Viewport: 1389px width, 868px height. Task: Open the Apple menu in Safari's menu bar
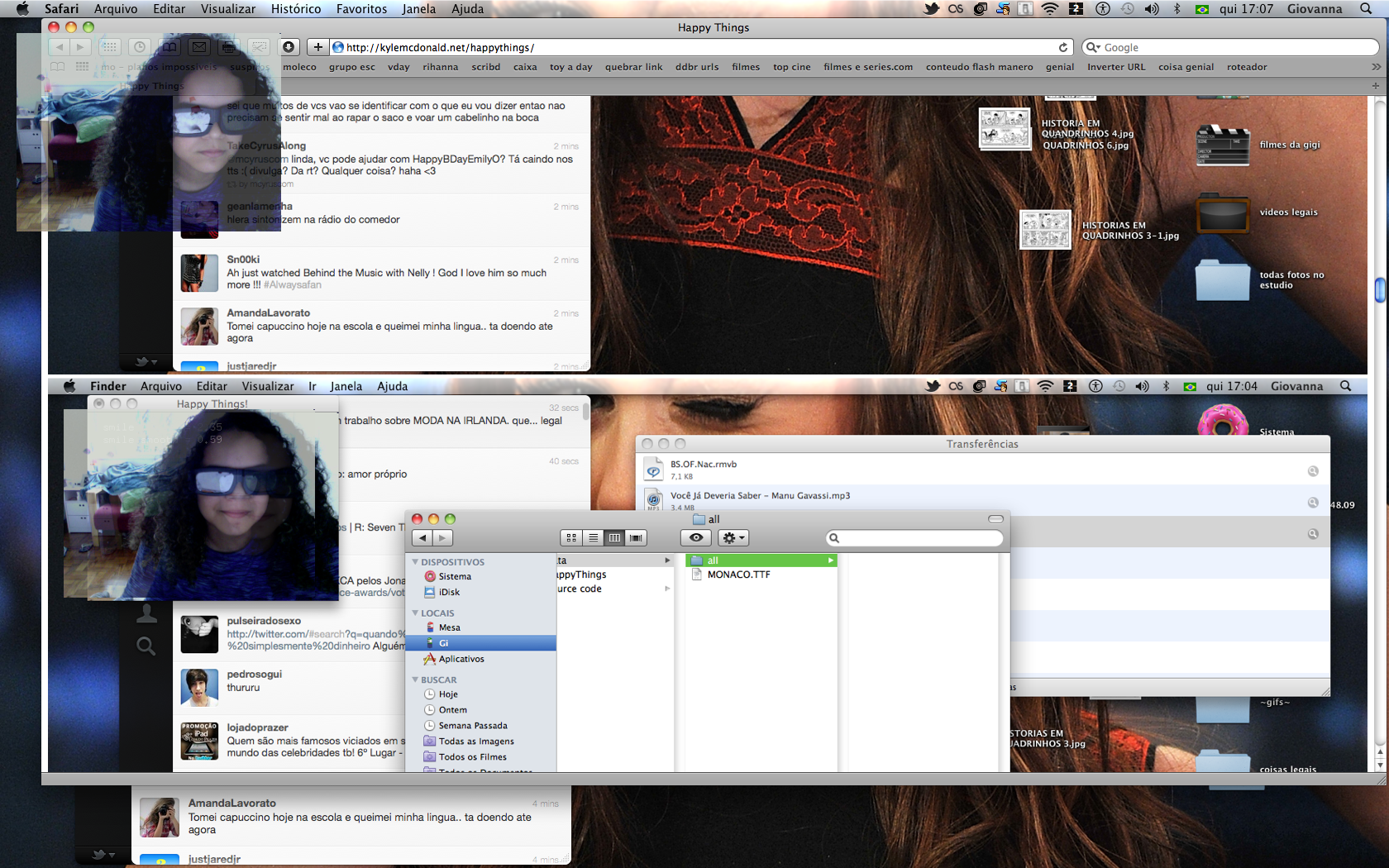click(x=22, y=9)
